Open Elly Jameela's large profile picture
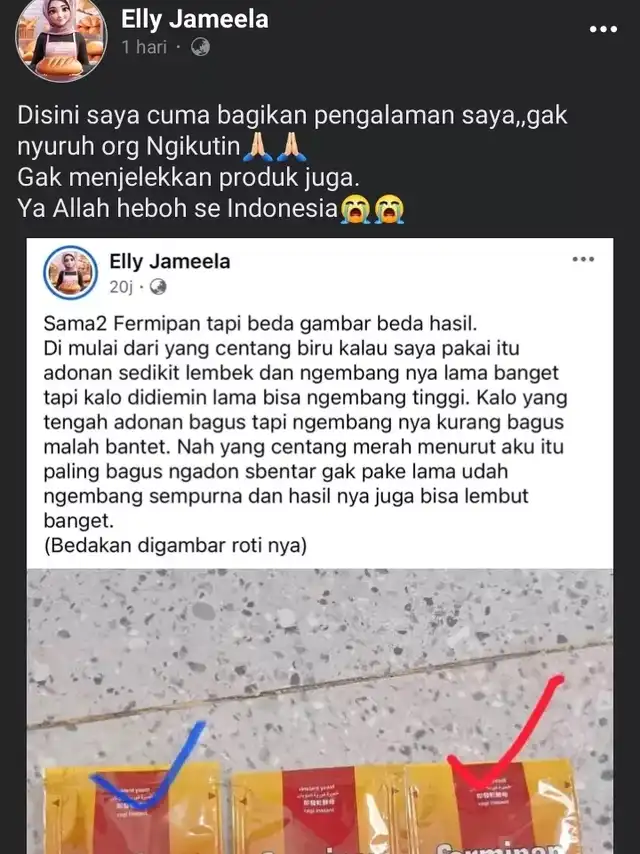This screenshot has width=640, height=854. (61, 39)
